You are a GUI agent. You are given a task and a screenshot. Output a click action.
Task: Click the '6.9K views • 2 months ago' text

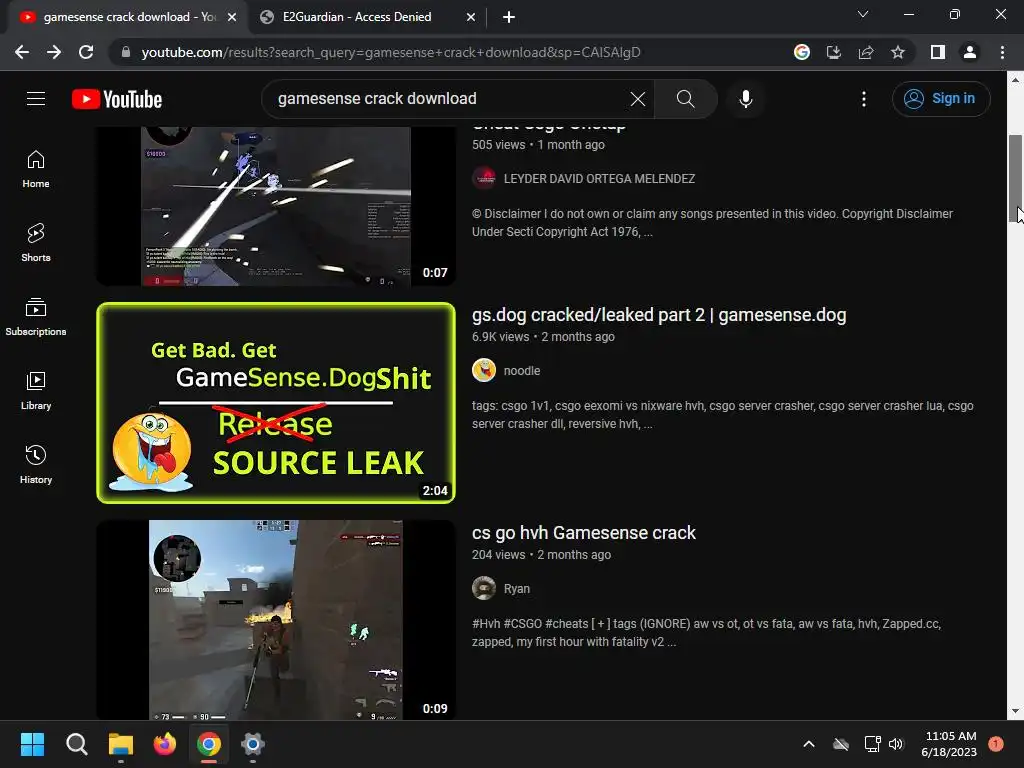coord(543,337)
